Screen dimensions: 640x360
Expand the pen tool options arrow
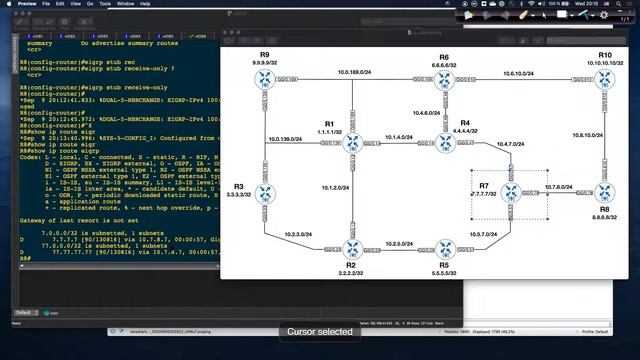click(533, 16)
